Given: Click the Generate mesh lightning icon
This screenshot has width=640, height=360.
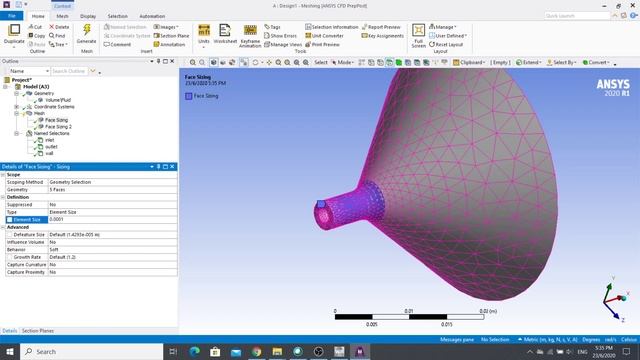Looking at the screenshot, I should pyautogui.click(x=87, y=30).
